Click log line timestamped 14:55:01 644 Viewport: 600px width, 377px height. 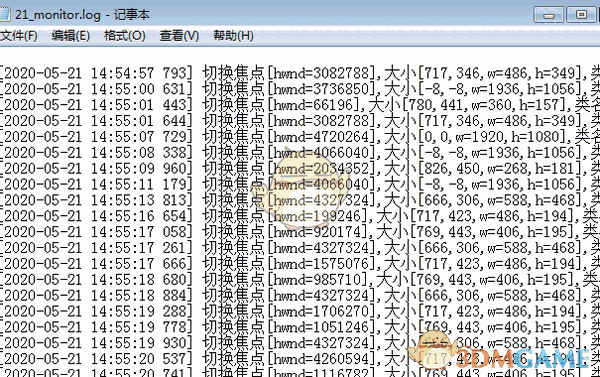[x=300, y=121]
